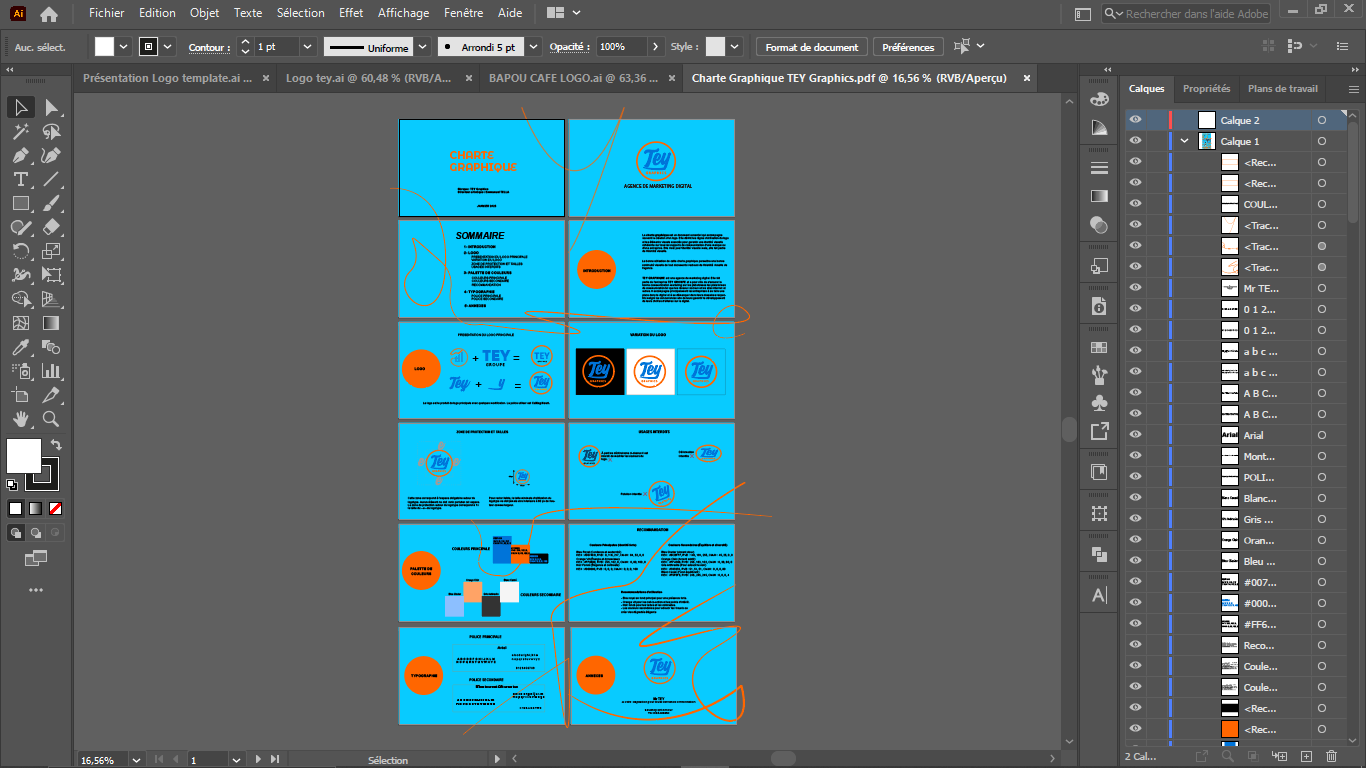Select the Shape Builder tool
1366x768 pixels.
(20, 299)
